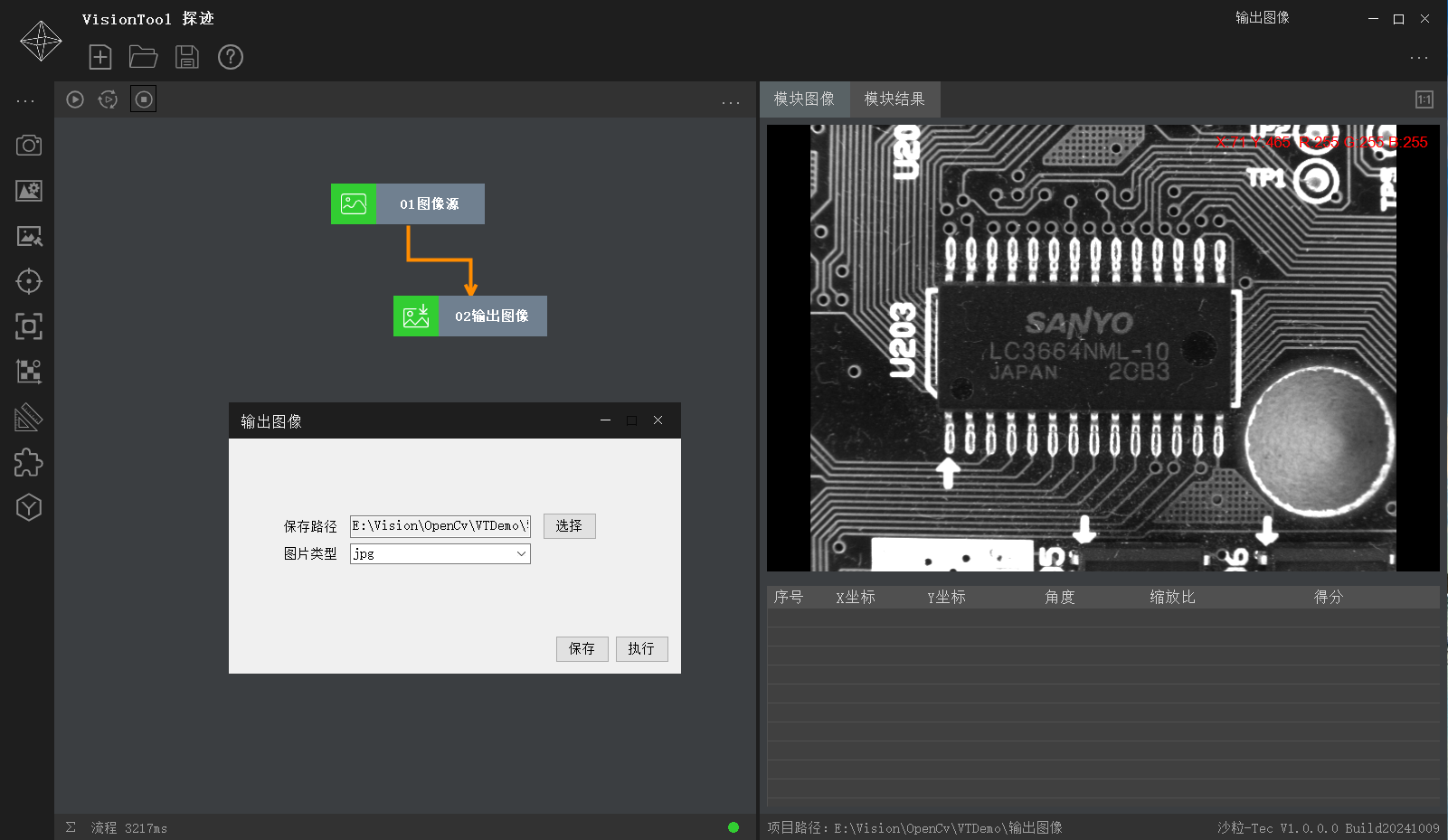Image resolution: width=1448 pixels, height=840 pixels.
Task: Click the 1:1 actual size icon
Action: [1424, 99]
